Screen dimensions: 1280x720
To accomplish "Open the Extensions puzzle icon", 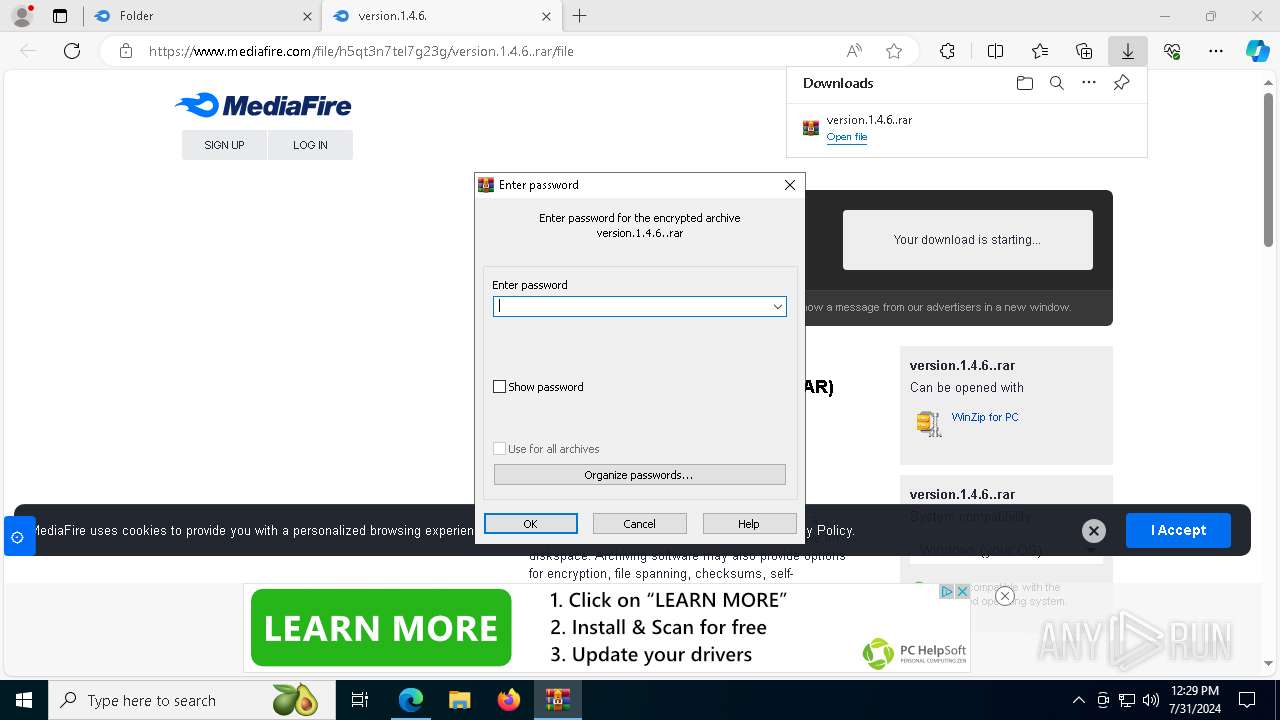I will tap(947, 51).
